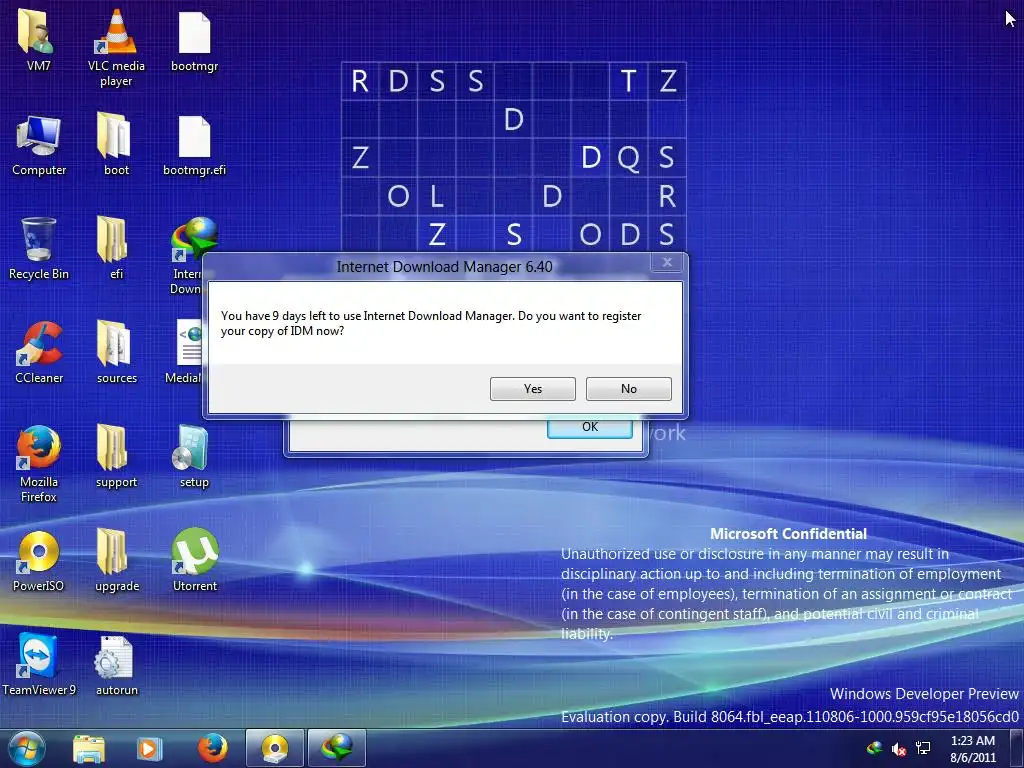Click the muted volume tray icon
The height and width of the screenshot is (768, 1024).
tap(899, 749)
